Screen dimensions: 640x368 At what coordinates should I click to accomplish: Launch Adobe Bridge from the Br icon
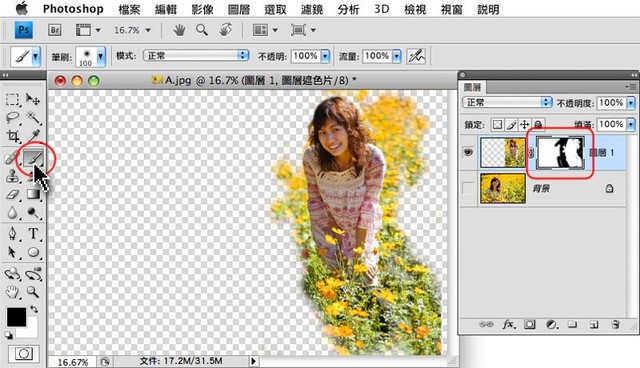(54, 30)
